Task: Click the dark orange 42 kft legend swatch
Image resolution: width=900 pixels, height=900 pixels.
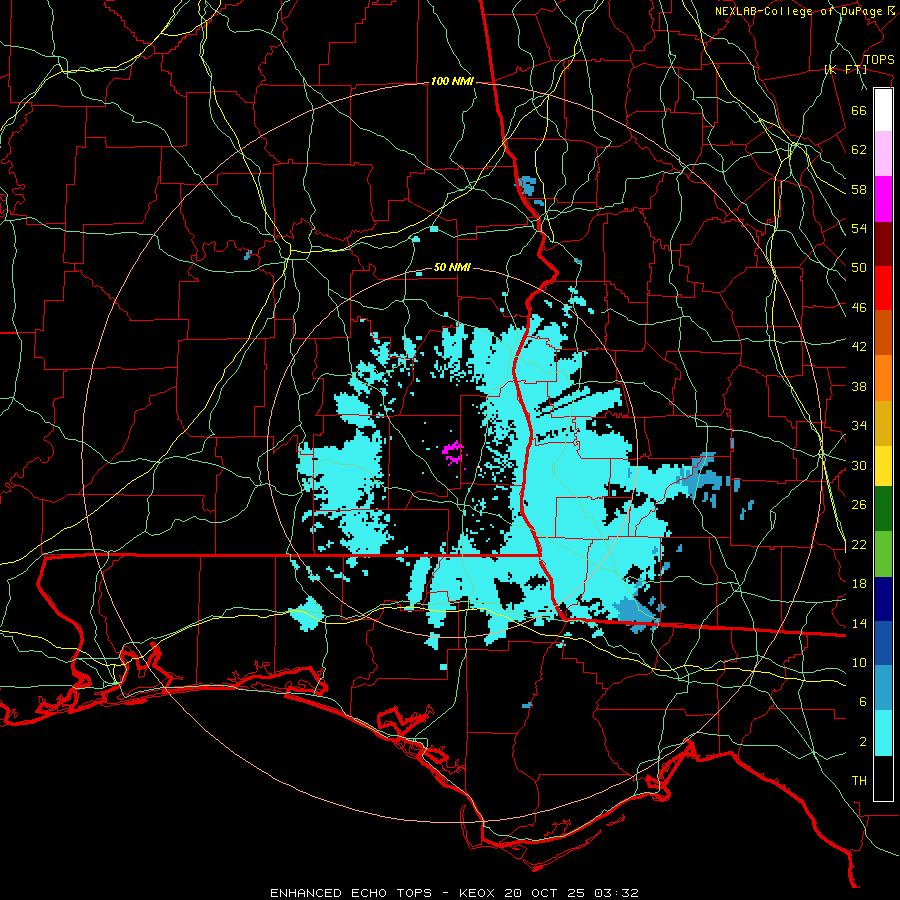Action: pyautogui.click(x=883, y=332)
